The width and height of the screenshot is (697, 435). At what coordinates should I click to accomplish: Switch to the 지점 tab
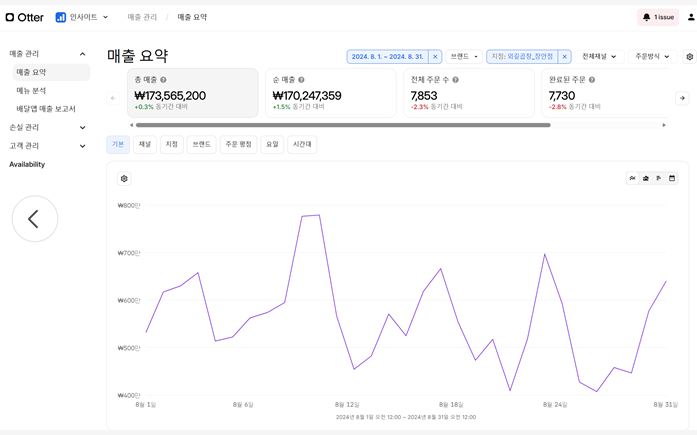tap(172, 144)
